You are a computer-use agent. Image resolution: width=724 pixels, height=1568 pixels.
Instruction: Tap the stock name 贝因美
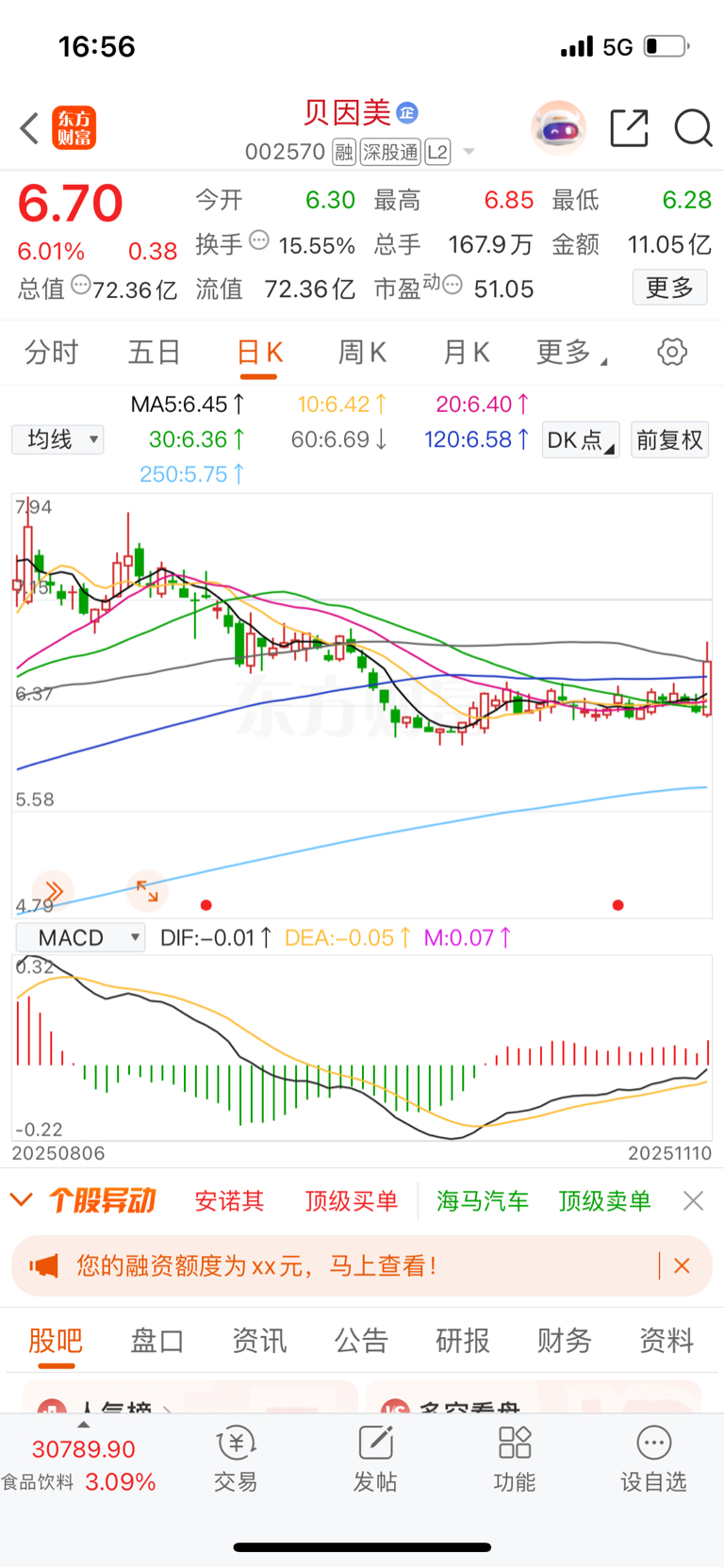tap(346, 113)
